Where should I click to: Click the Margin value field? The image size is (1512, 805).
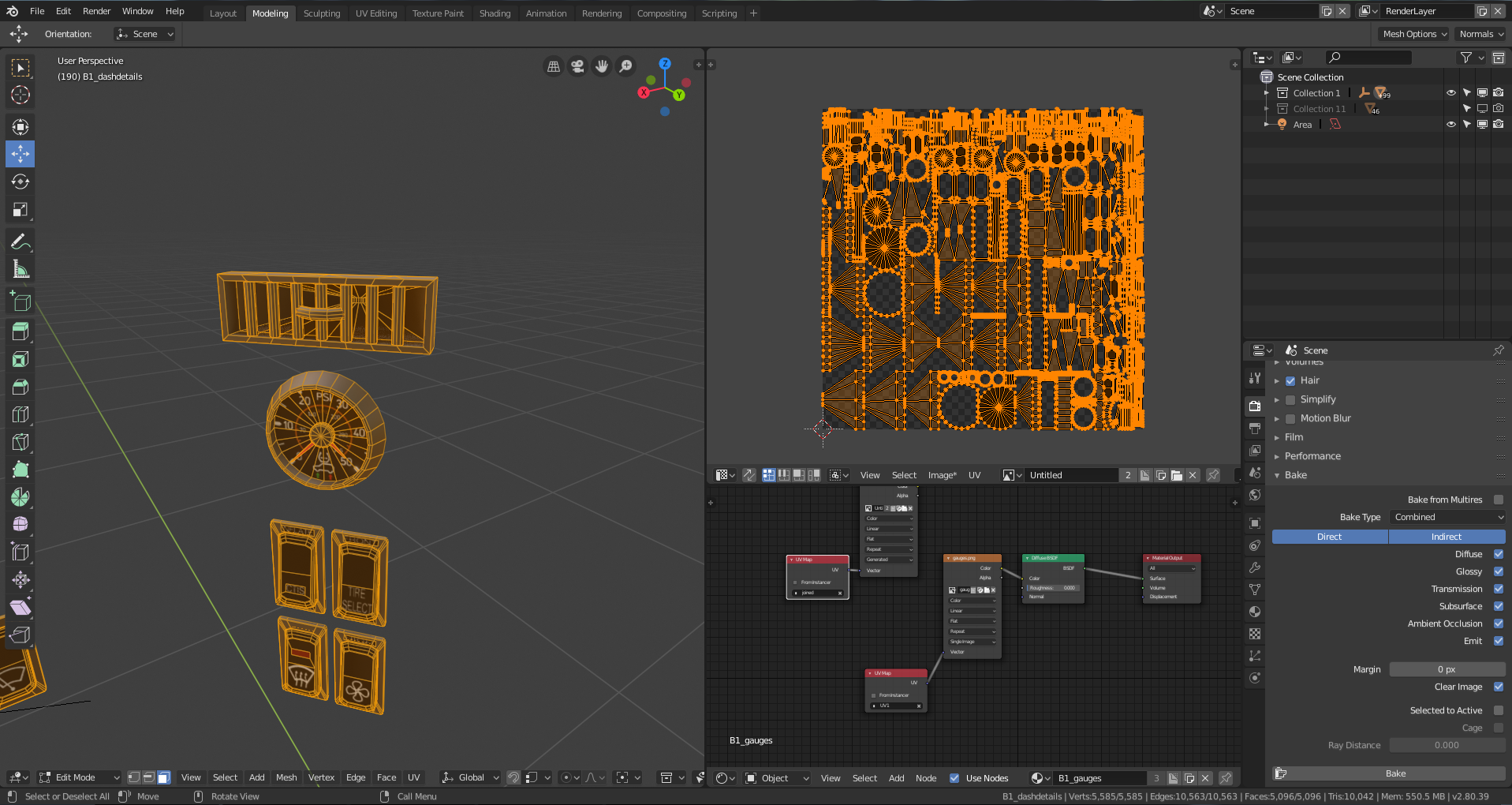(x=1447, y=669)
